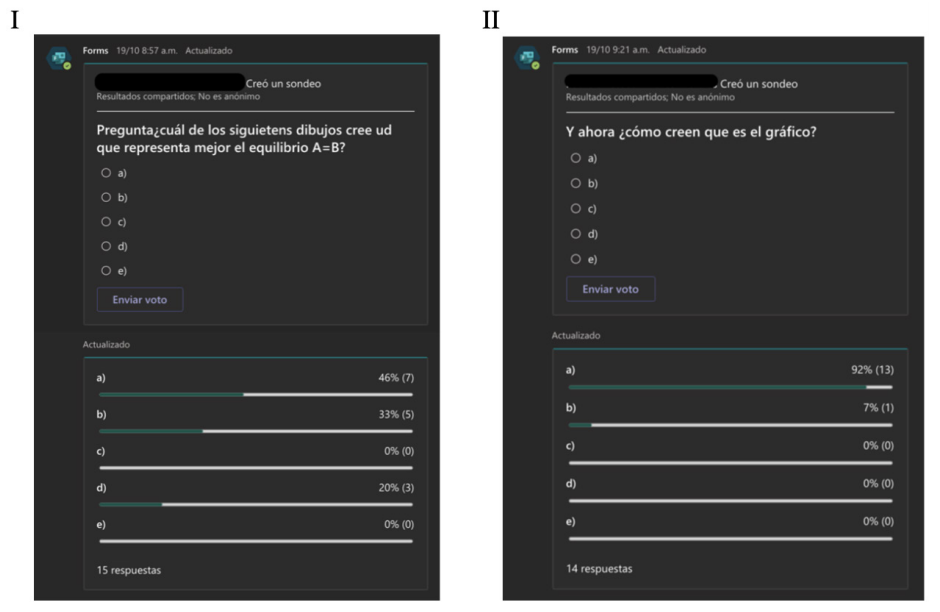Select option b) in the gráfico poll
This screenshot has width=940, height=612.
tap(575, 183)
